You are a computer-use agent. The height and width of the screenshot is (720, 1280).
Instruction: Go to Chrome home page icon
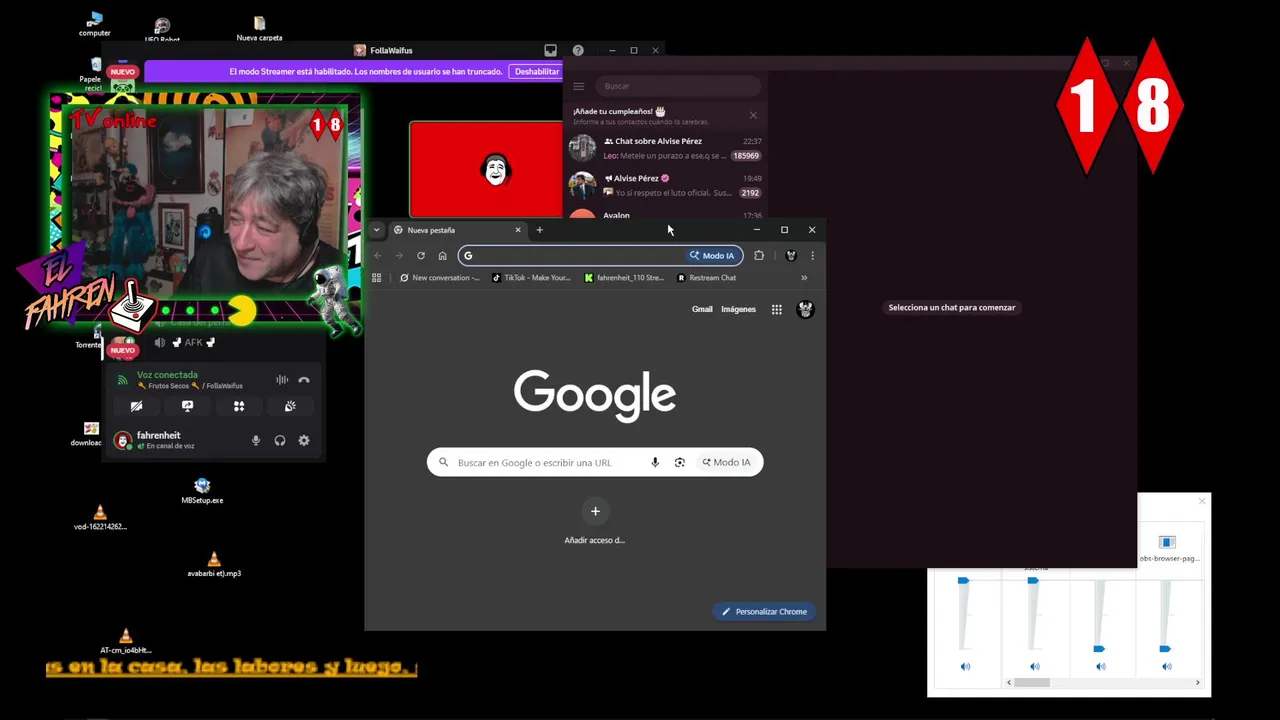[442, 255]
